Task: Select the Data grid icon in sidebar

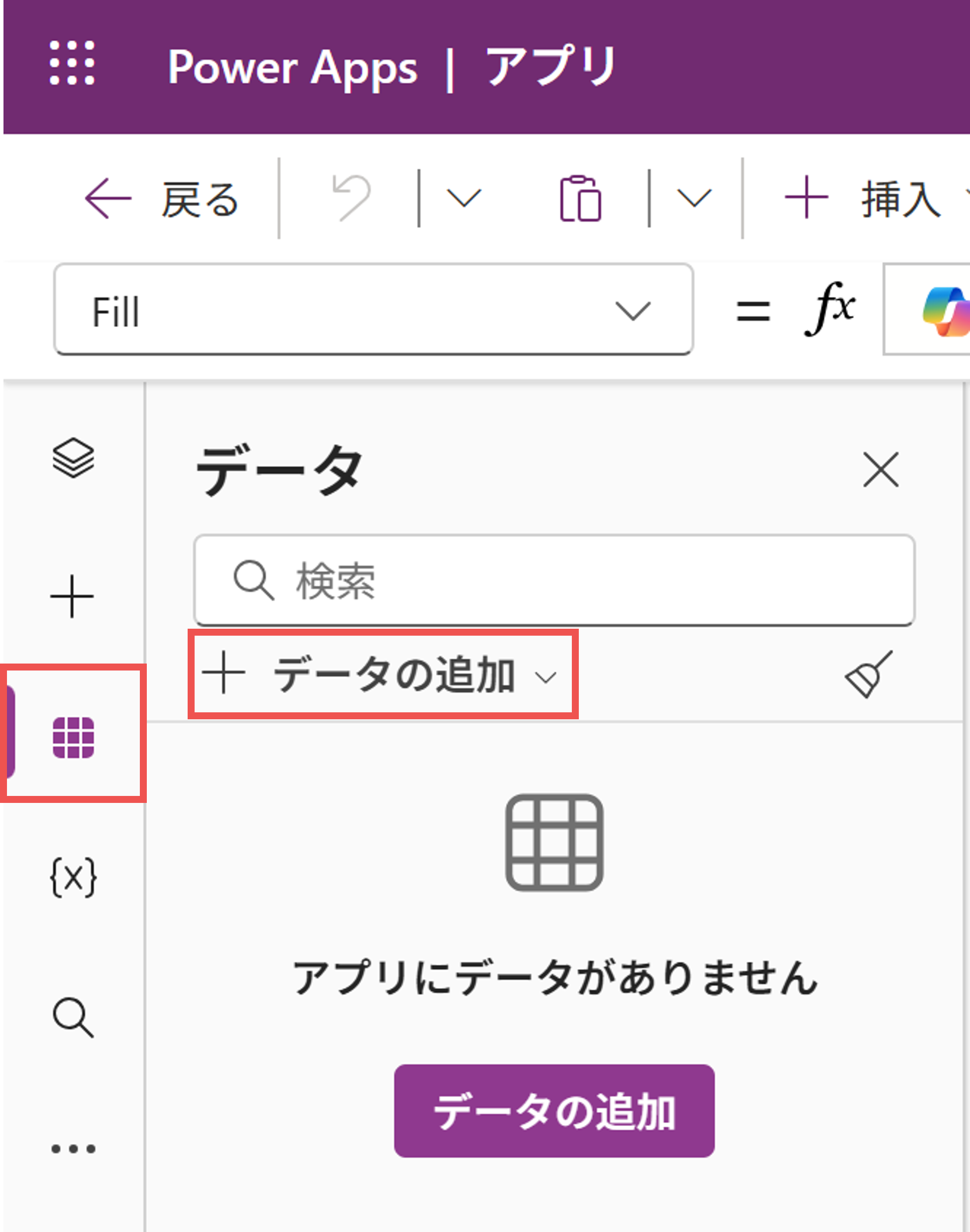Action: pyautogui.click(x=73, y=737)
